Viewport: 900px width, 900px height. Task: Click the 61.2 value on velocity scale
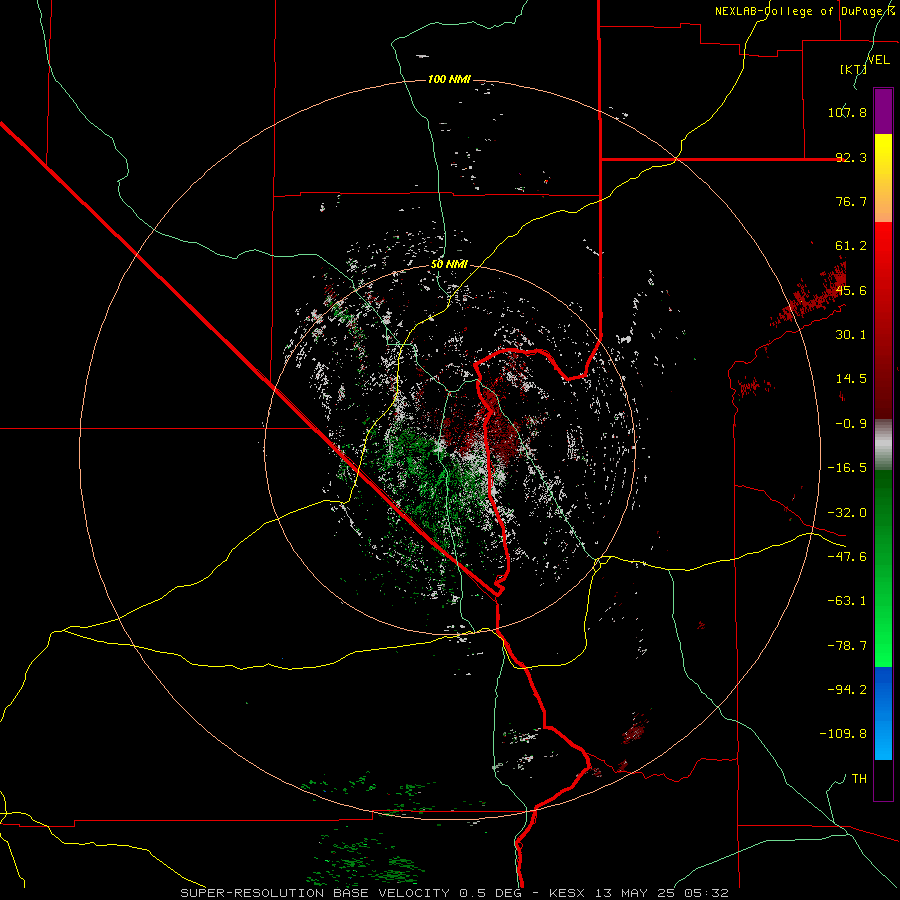851,246
